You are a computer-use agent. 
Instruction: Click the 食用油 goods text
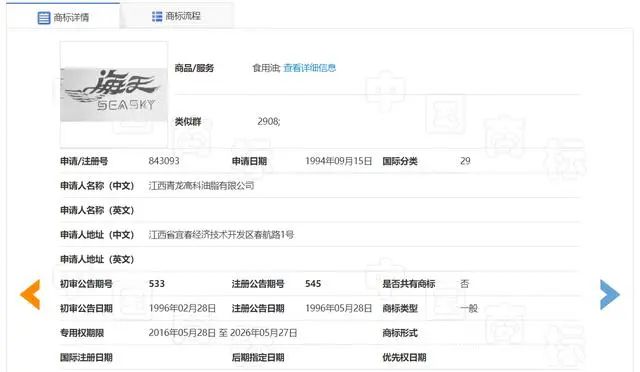(x=266, y=68)
